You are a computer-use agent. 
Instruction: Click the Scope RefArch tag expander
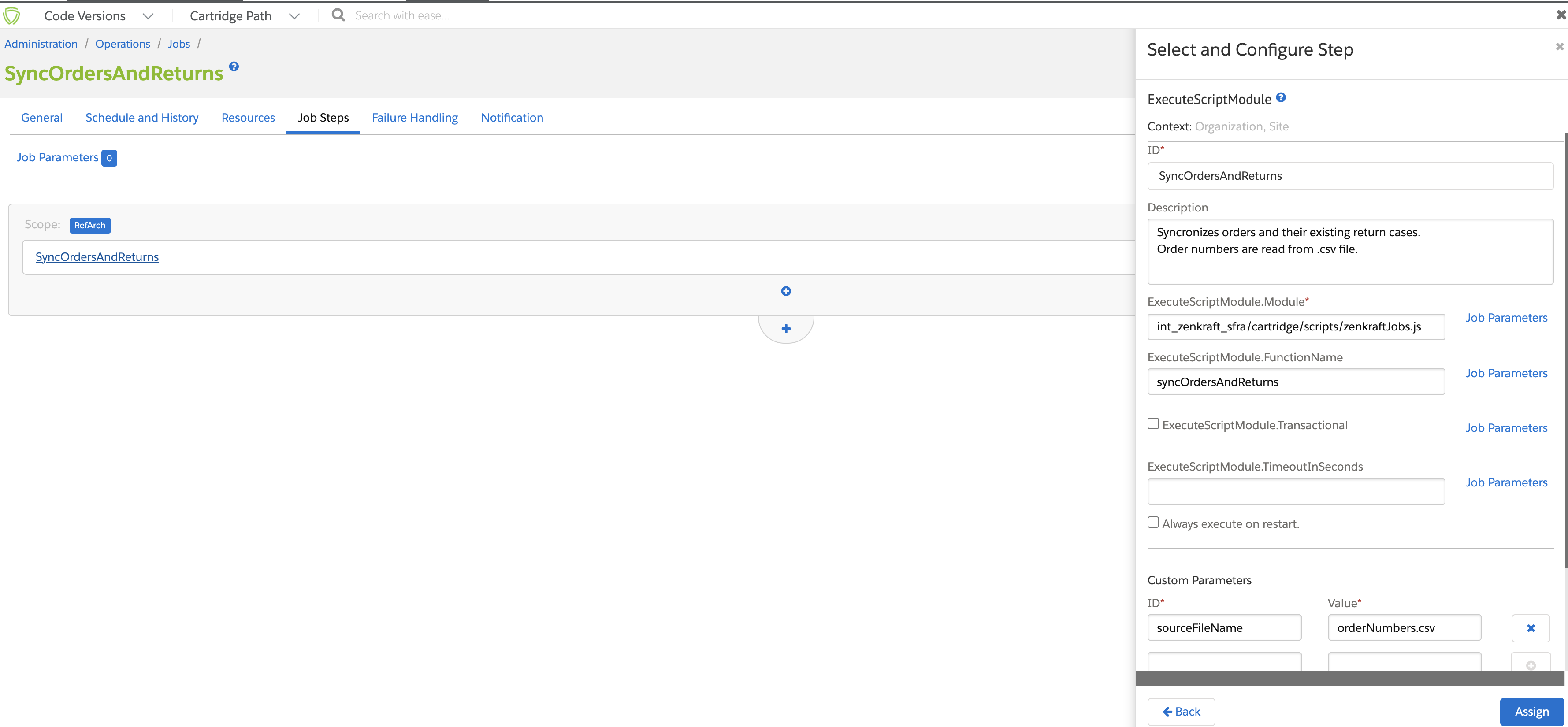click(89, 224)
